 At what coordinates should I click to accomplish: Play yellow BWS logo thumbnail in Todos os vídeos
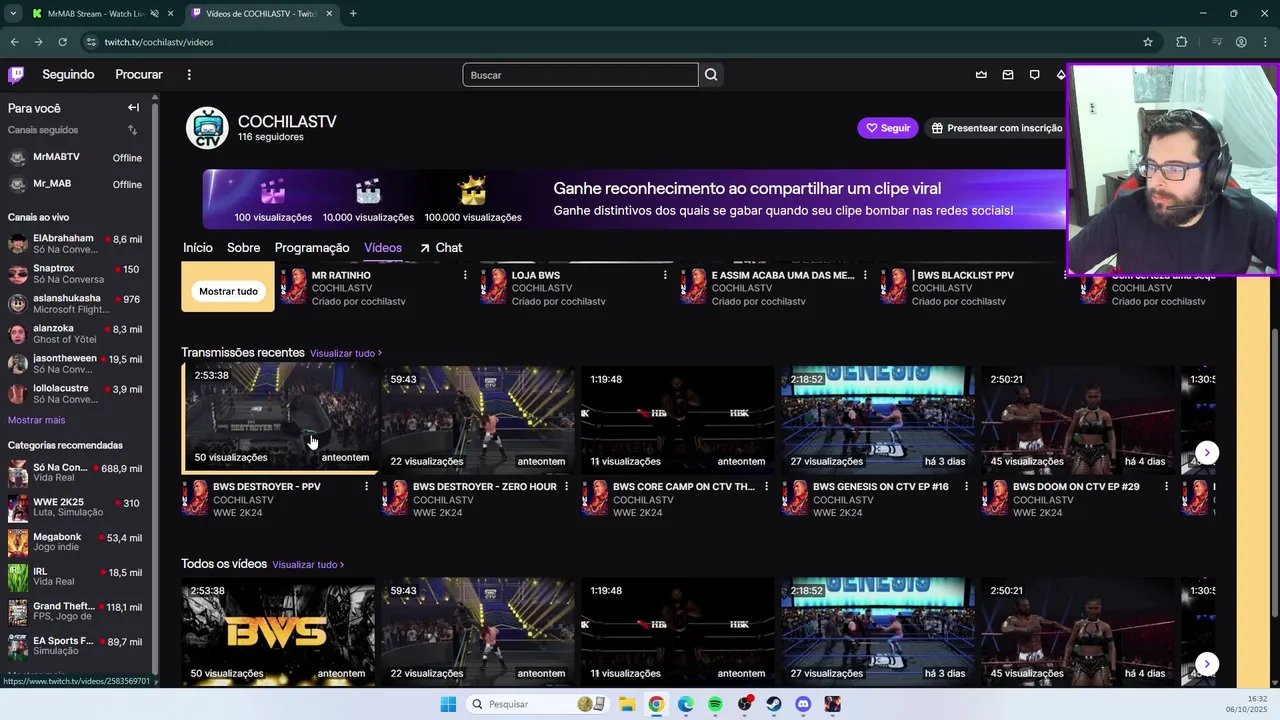click(278, 632)
